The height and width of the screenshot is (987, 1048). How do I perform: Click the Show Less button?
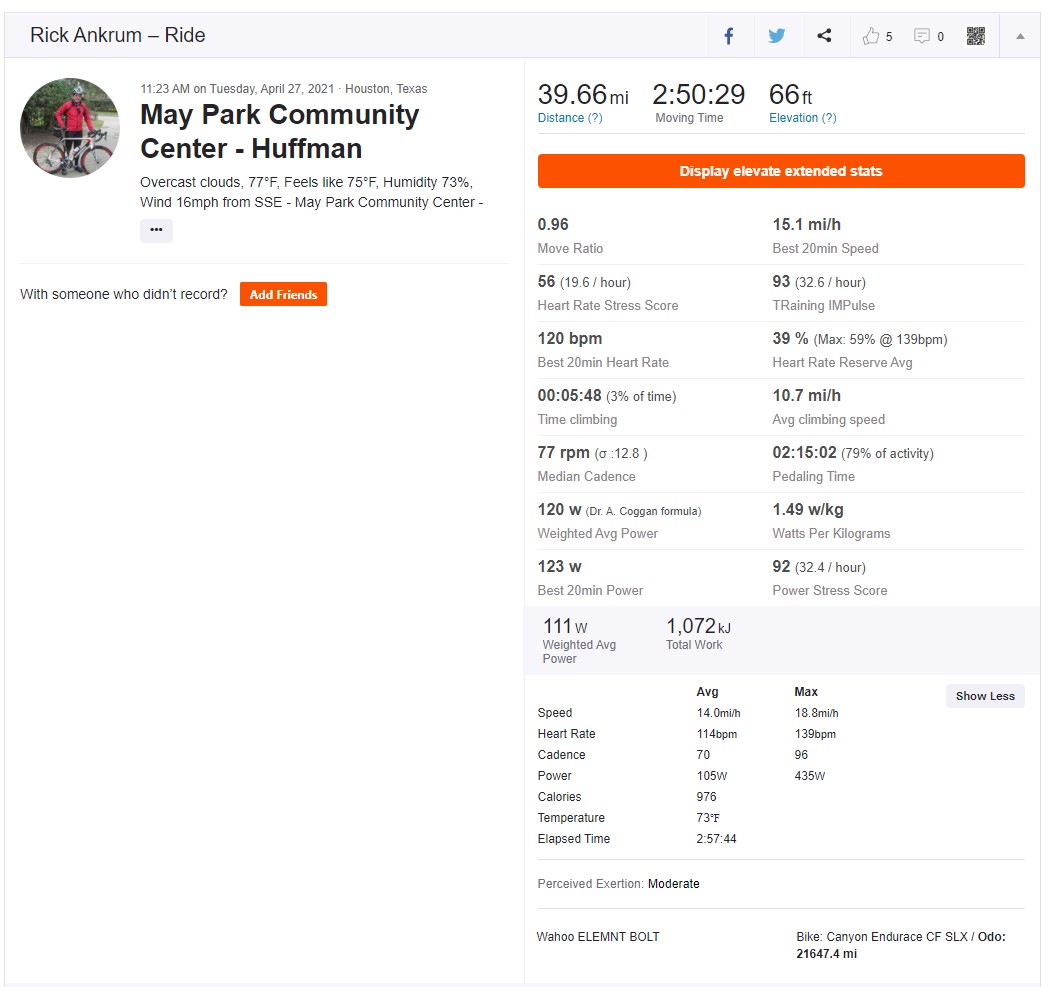tap(985, 696)
